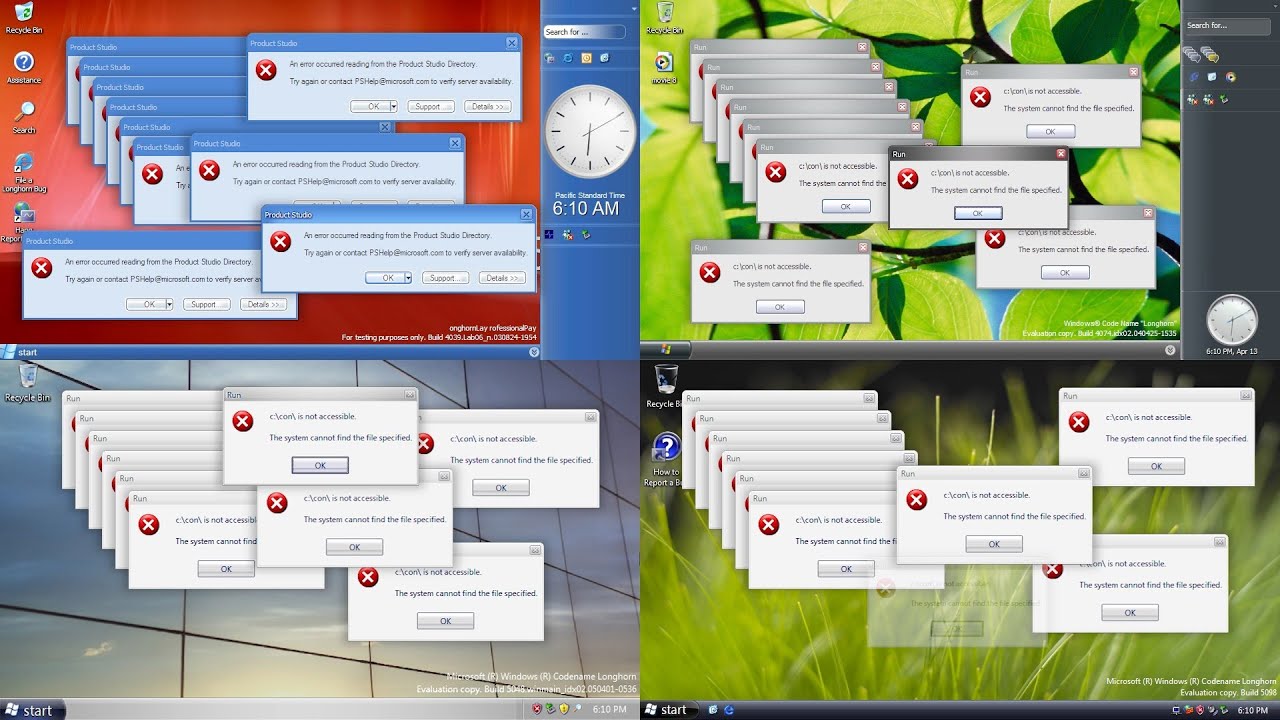Click OK in center front Run dialog, build 5098
The image size is (1280, 720).
click(994, 544)
